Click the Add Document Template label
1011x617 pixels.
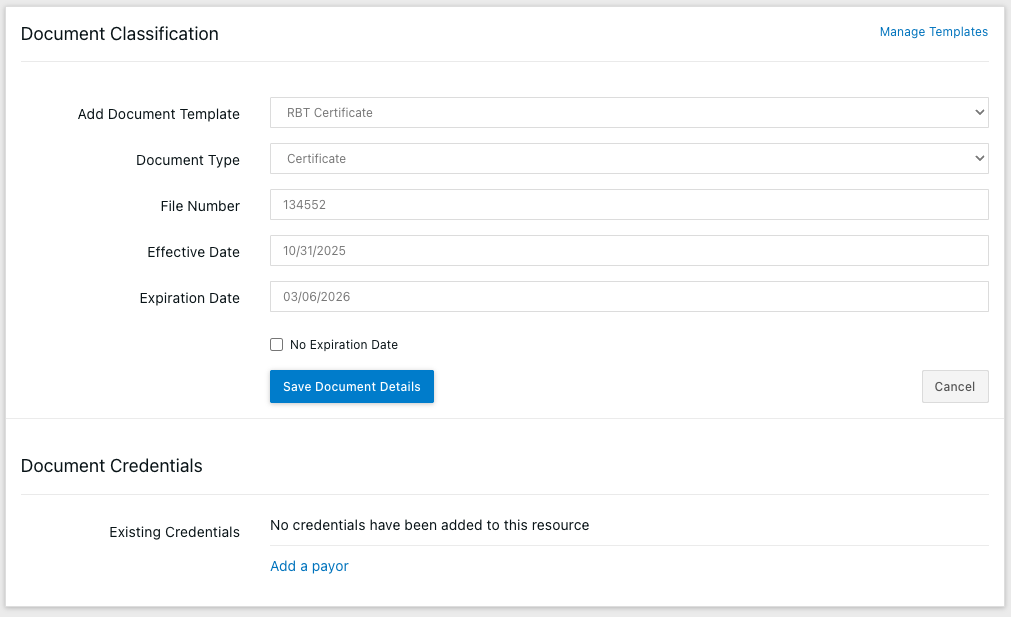(159, 114)
